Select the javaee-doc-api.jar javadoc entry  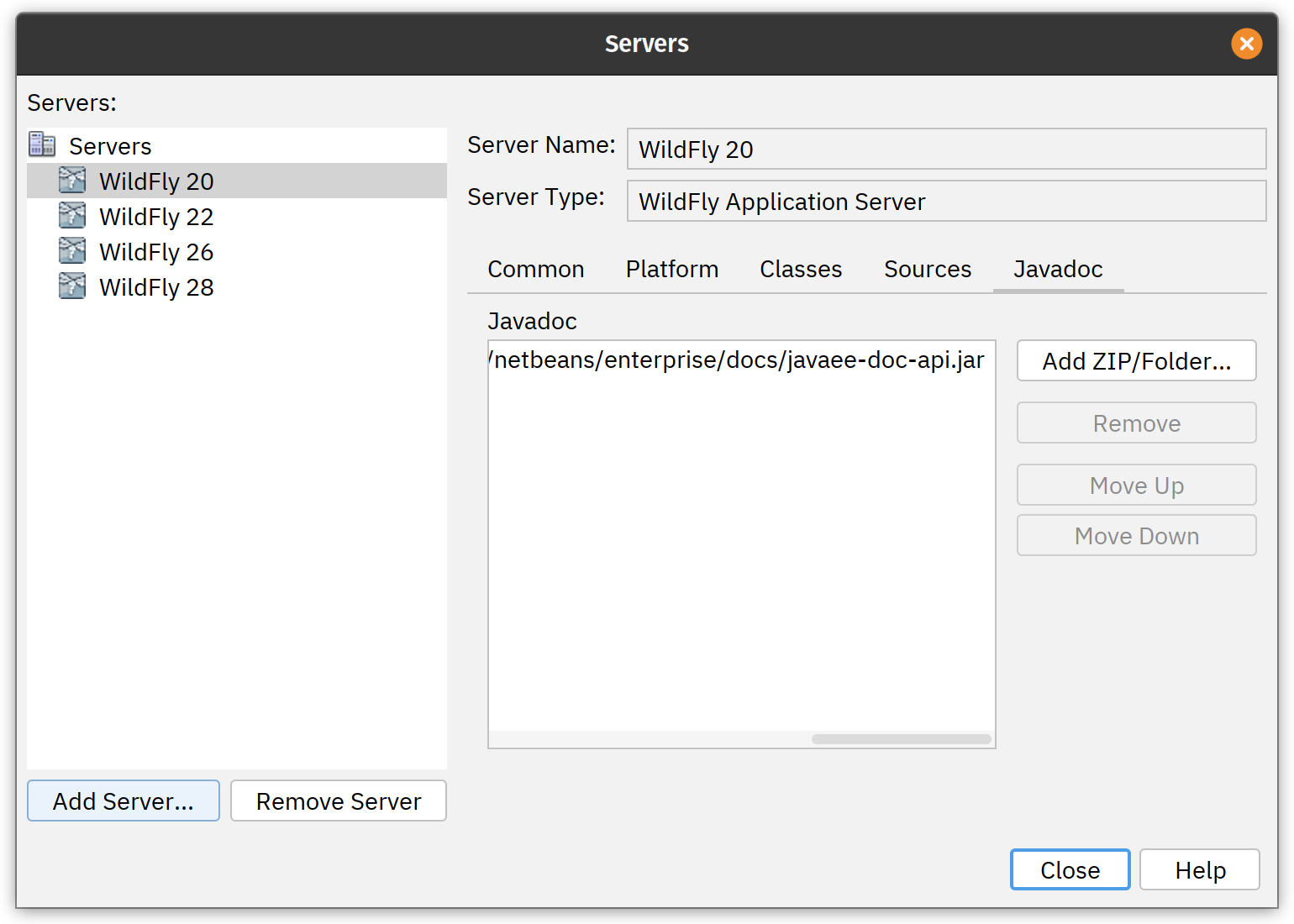point(741,360)
